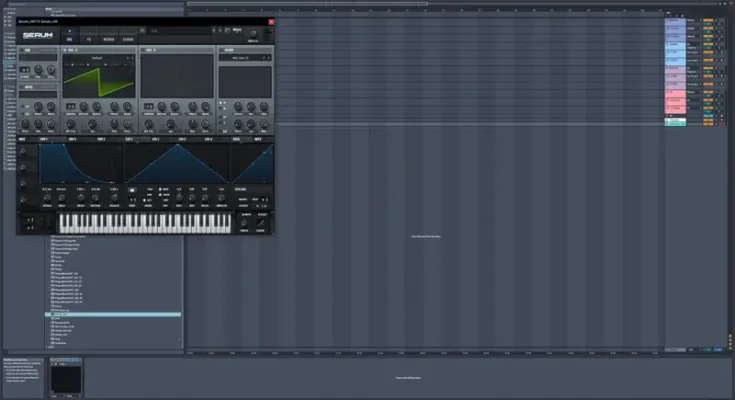The image size is (735, 400).
Task: Open the MATRIX tab in Serum
Action: [x=108, y=38]
